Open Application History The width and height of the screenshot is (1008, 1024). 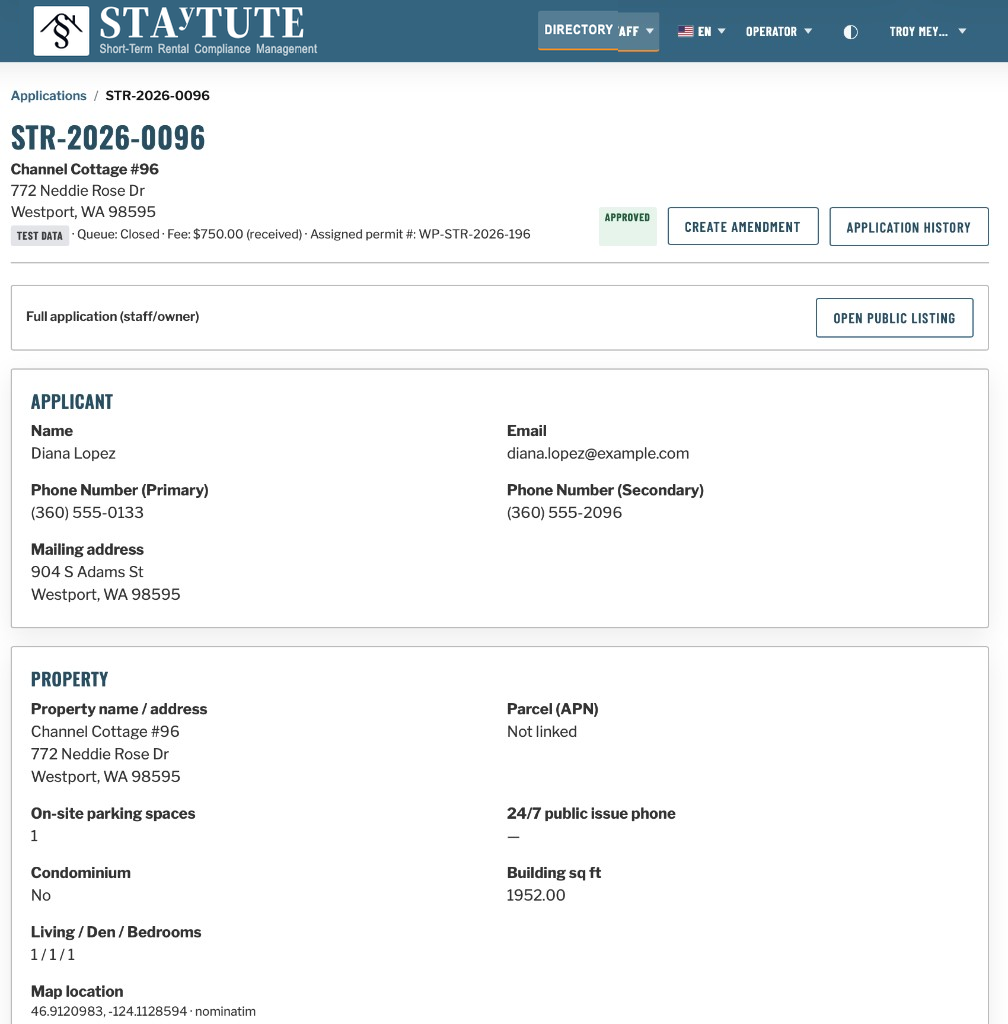pos(909,227)
